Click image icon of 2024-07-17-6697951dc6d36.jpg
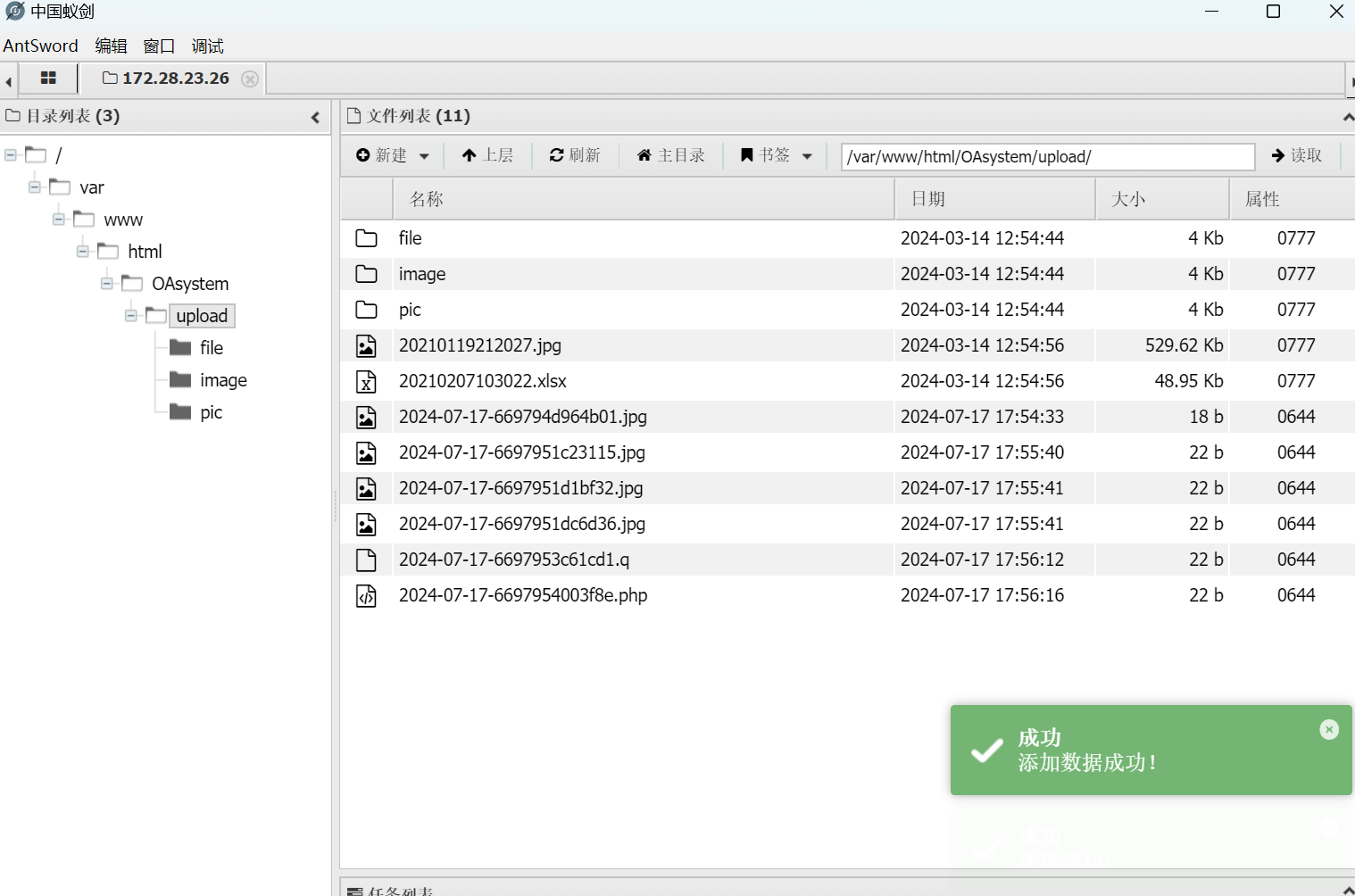 click(x=366, y=524)
